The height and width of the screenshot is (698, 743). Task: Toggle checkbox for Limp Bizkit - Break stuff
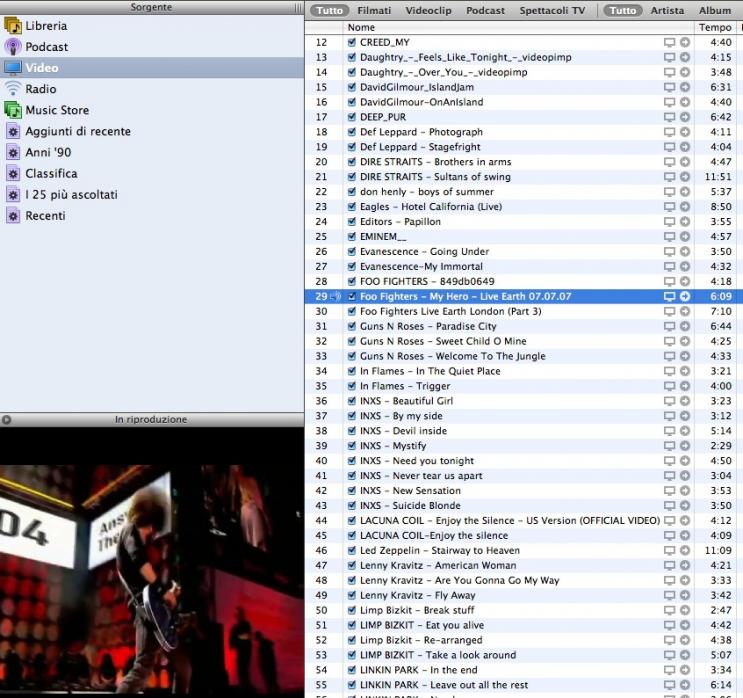[x=352, y=610]
